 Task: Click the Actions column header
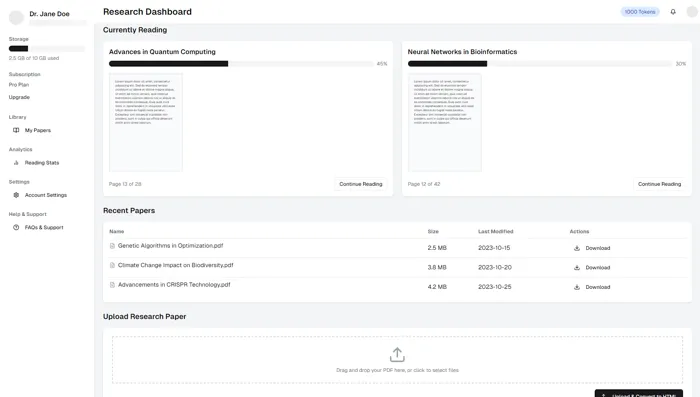579,231
